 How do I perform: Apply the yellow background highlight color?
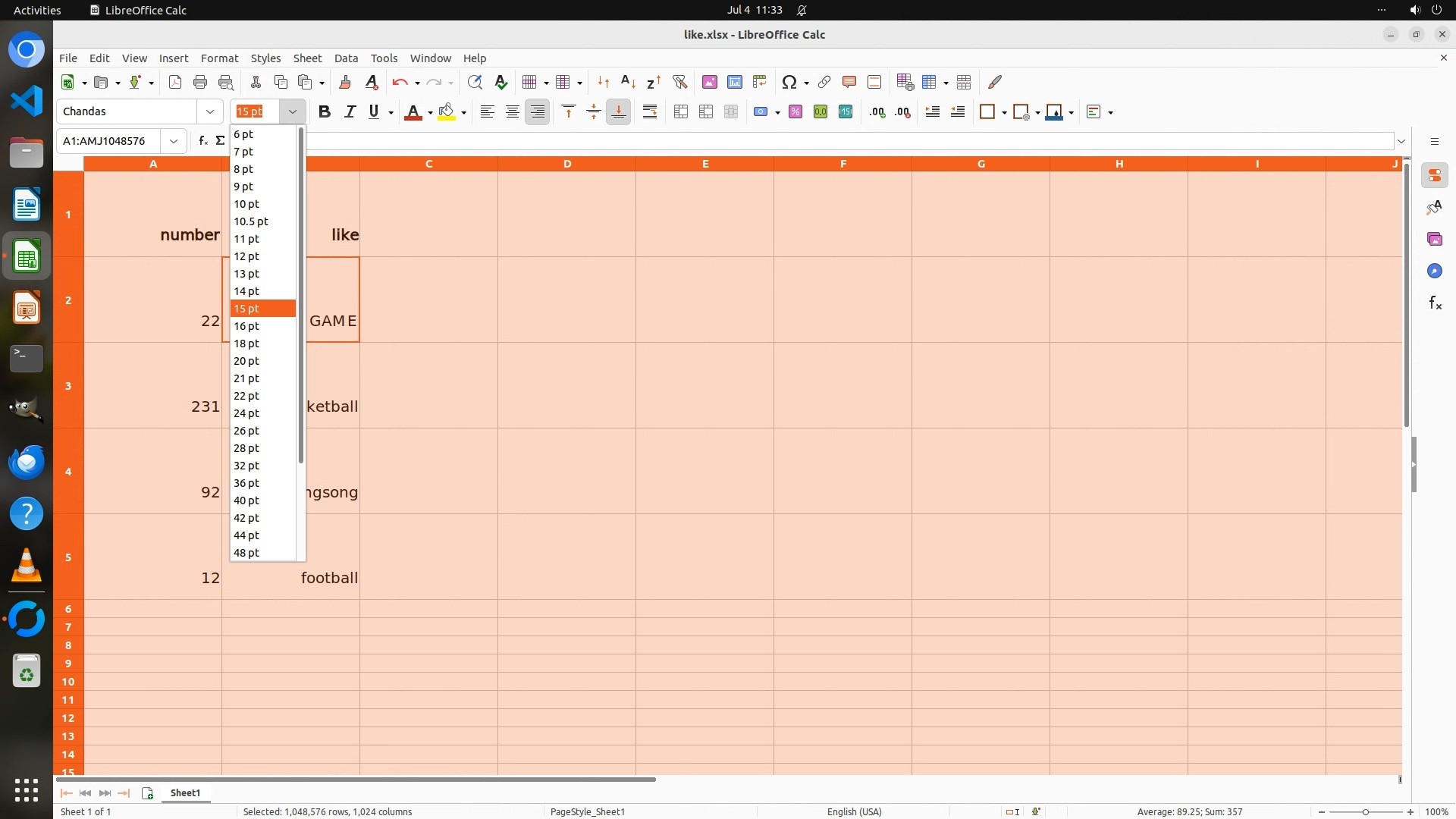[x=447, y=112]
